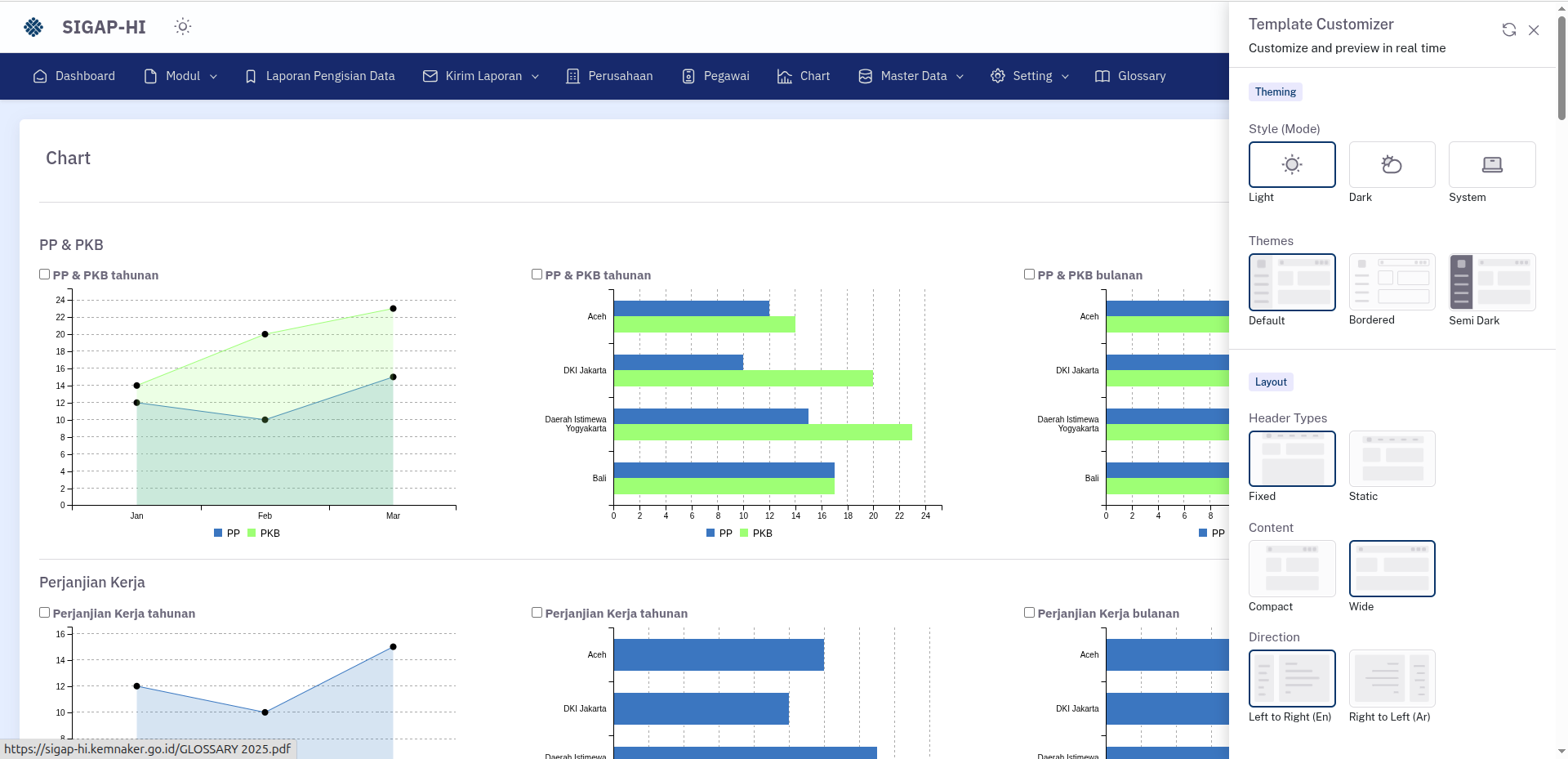Open the Kirim Laporan dropdown

(481, 76)
